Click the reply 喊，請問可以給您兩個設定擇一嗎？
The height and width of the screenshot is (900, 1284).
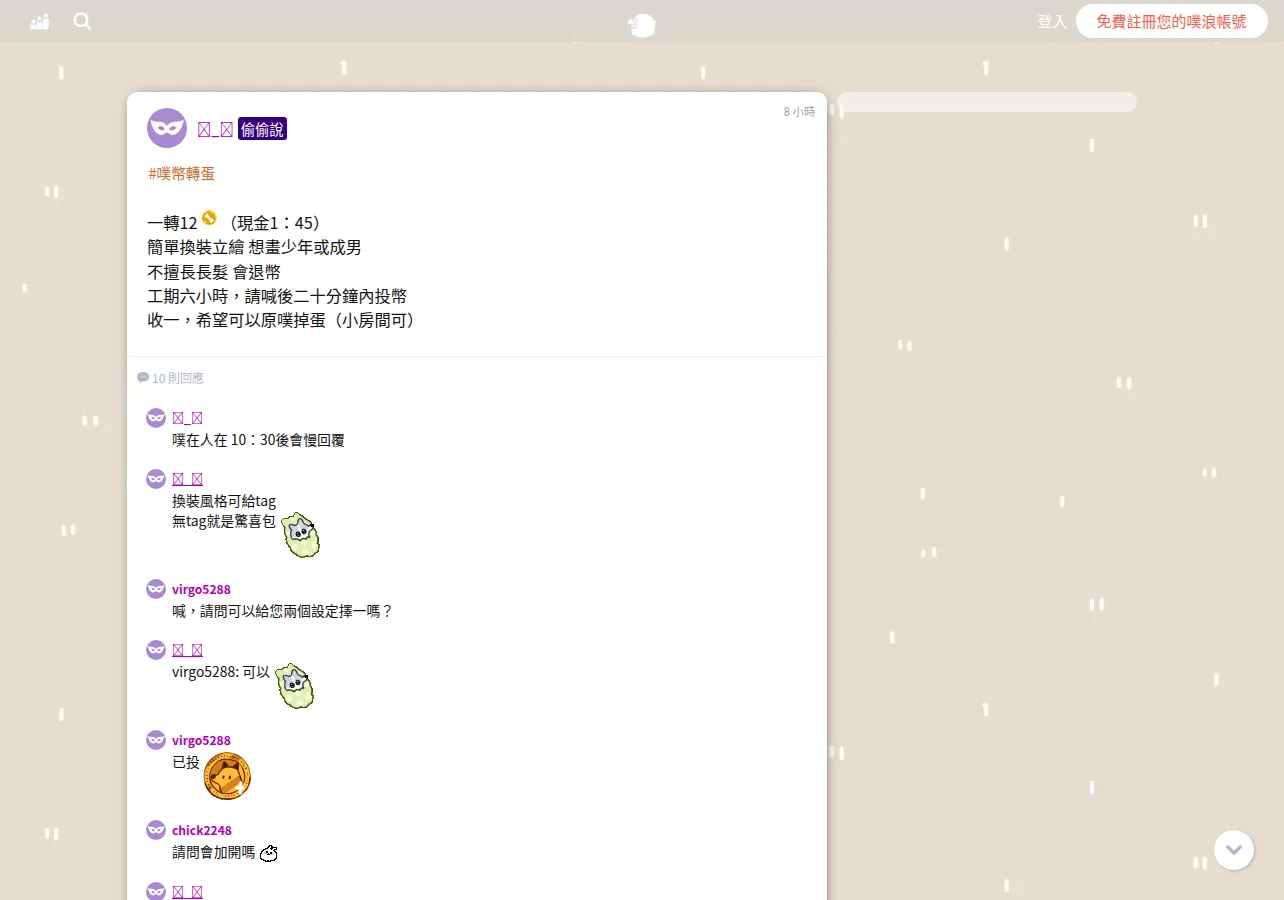click(283, 611)
